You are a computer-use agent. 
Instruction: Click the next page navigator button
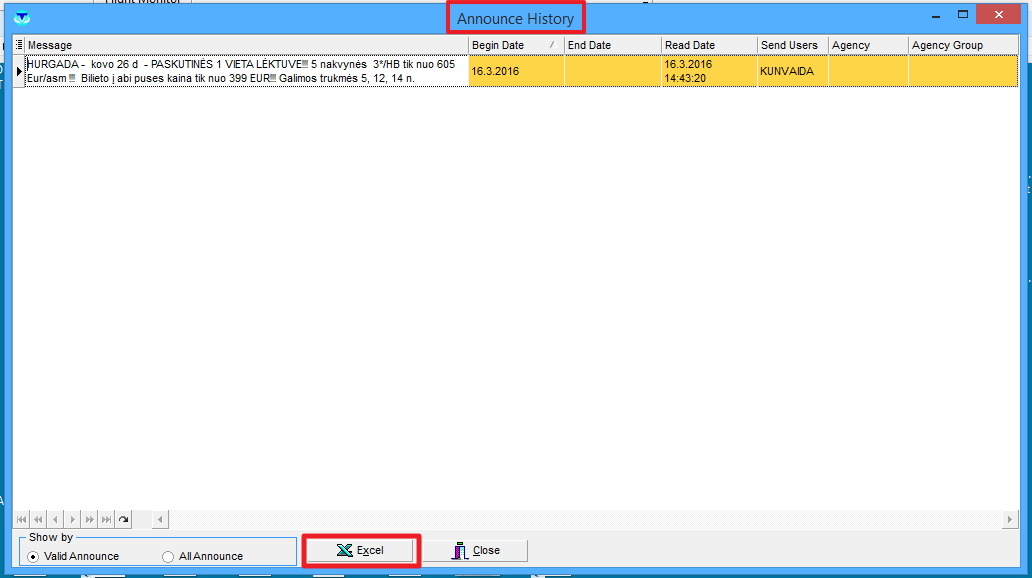tap(89, 520)
